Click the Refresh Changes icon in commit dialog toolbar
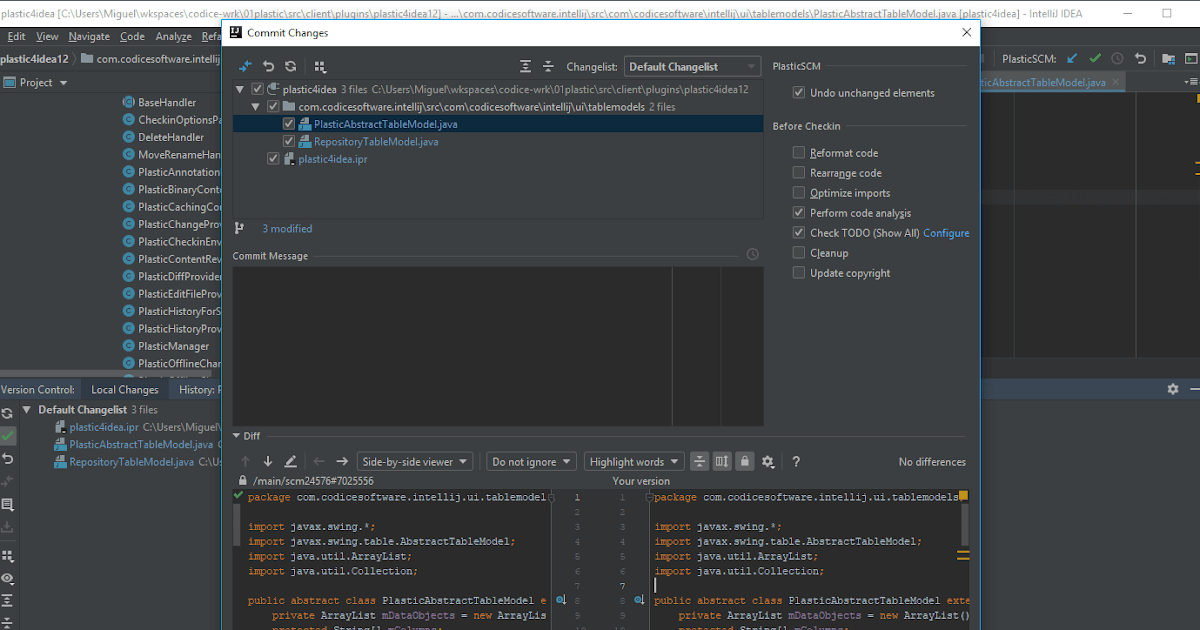 (289, 66)
